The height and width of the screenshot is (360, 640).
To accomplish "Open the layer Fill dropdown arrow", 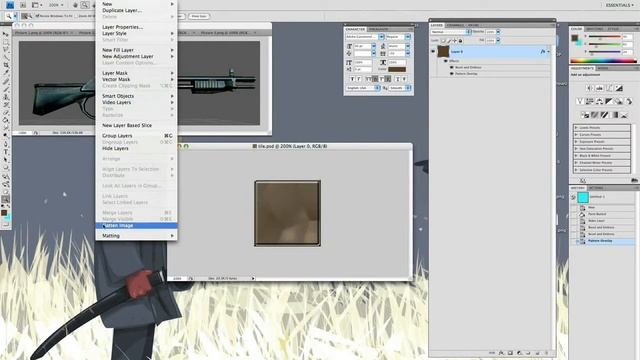I will click(498, 41).
